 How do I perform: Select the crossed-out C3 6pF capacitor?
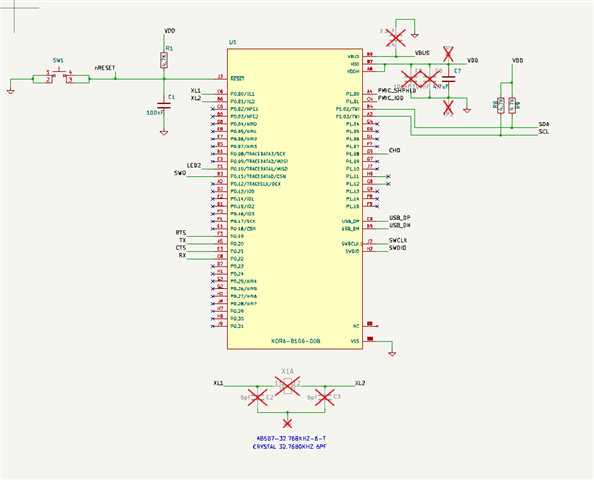point(325,397)
